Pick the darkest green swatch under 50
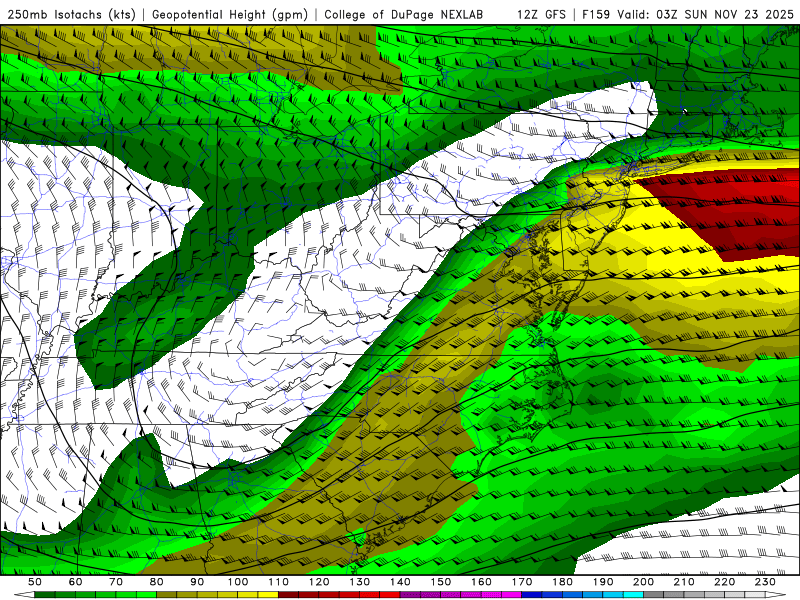The width and height of the screenshot is (800, 600). [x=44, y=594]
